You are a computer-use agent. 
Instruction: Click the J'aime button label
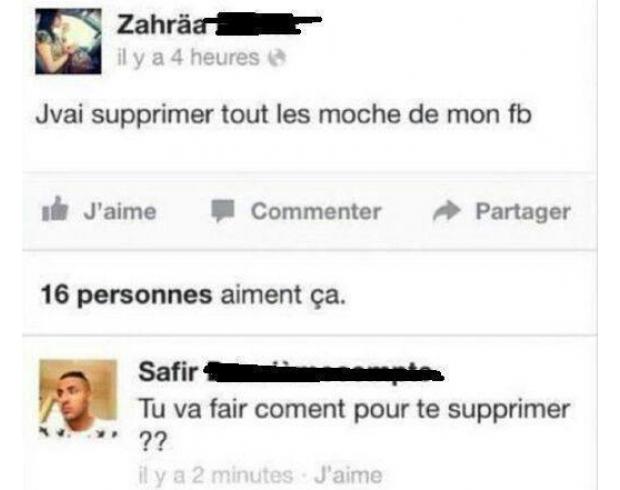coord(120,212)
